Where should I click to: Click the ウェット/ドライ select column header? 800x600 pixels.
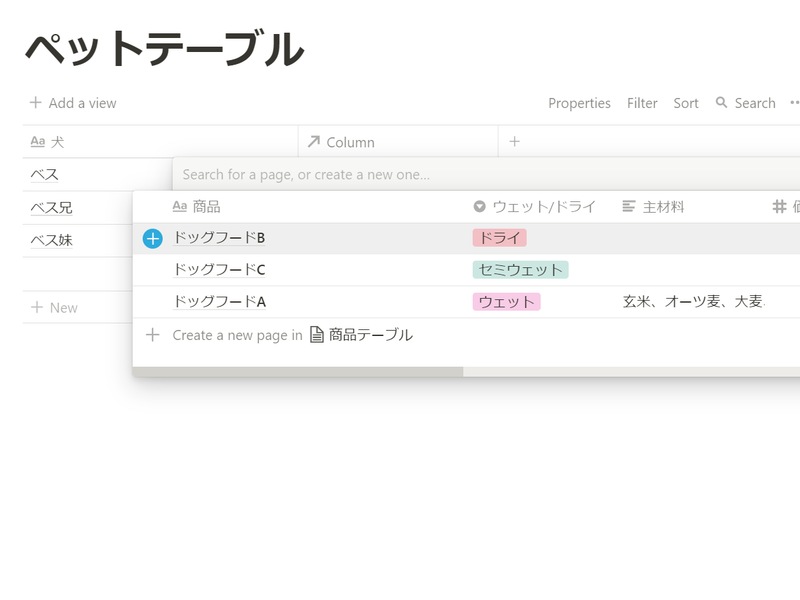point(534,207)
